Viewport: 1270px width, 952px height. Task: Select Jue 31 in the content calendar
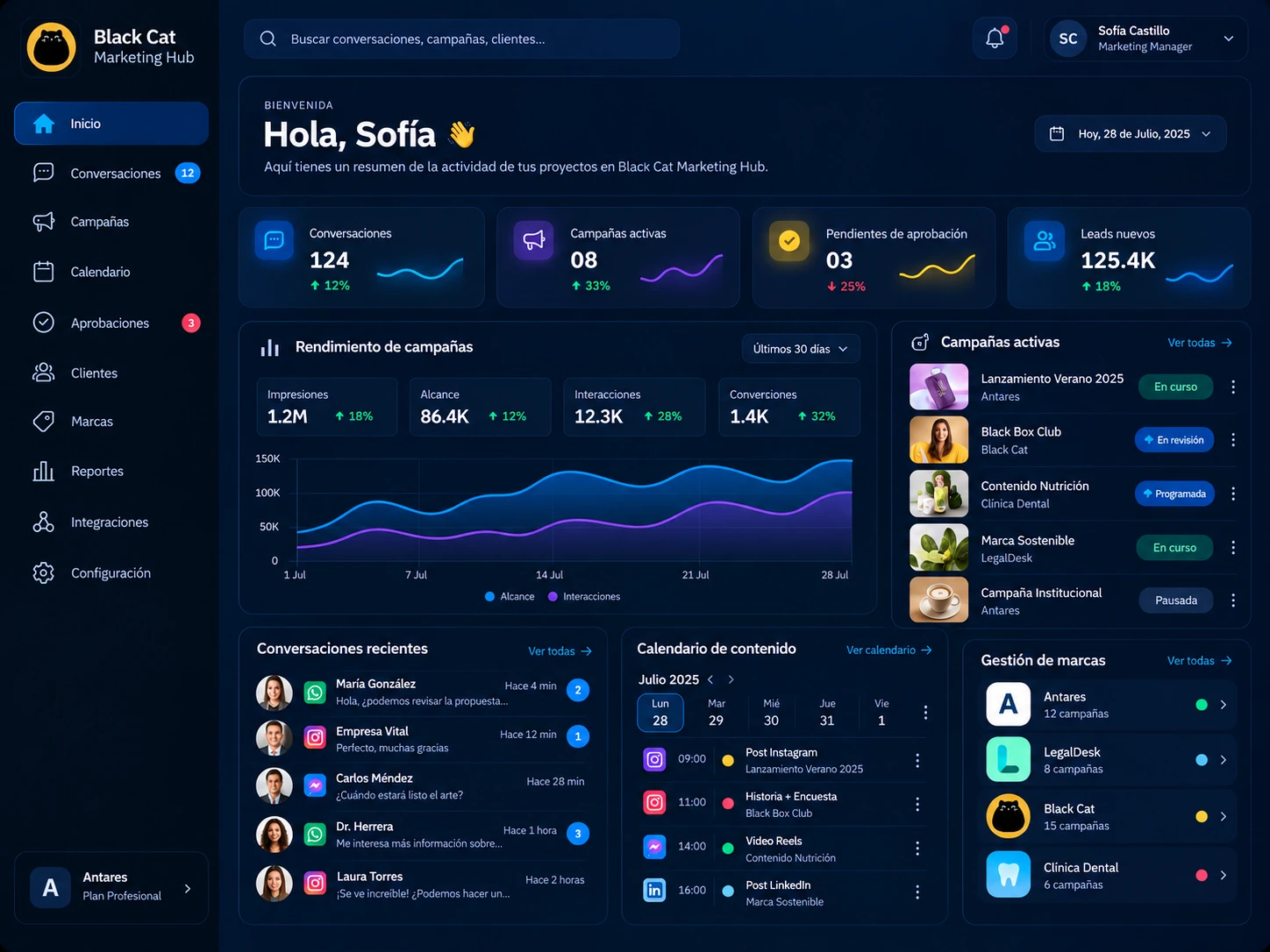[827, 713]
